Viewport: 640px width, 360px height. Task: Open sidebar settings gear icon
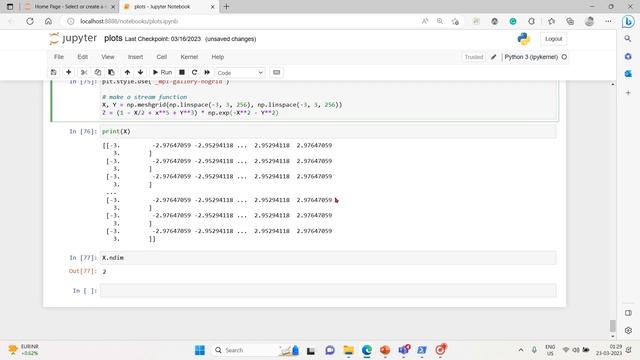(628, 330)
